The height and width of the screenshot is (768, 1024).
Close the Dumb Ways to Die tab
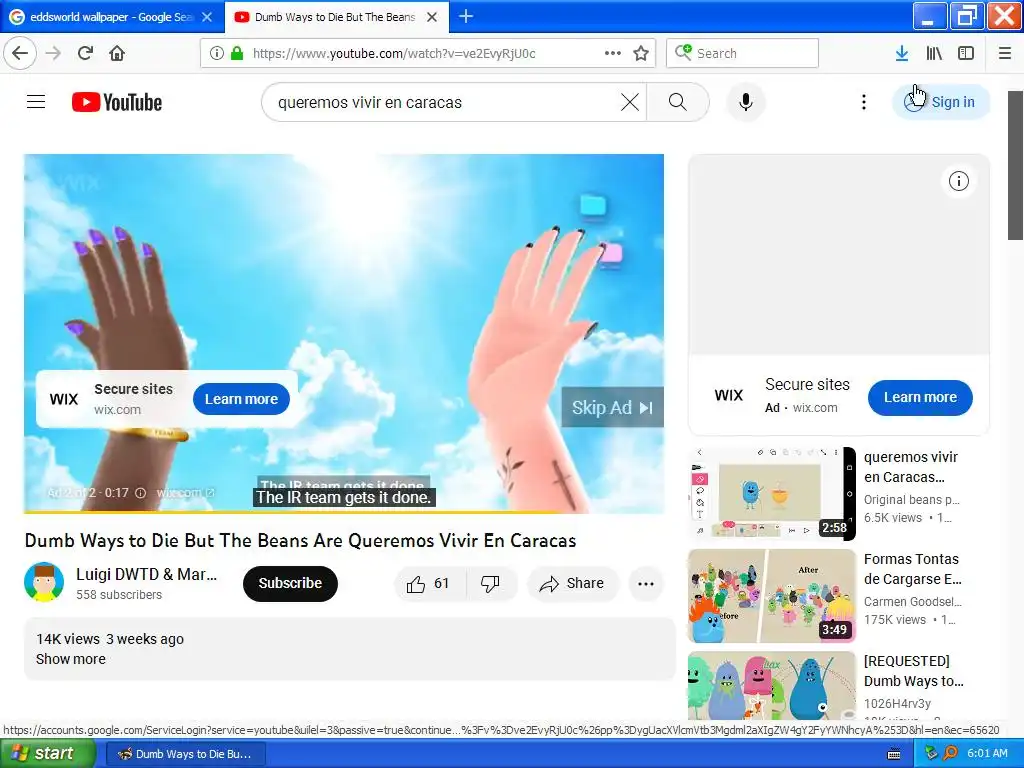click(432, 17)
